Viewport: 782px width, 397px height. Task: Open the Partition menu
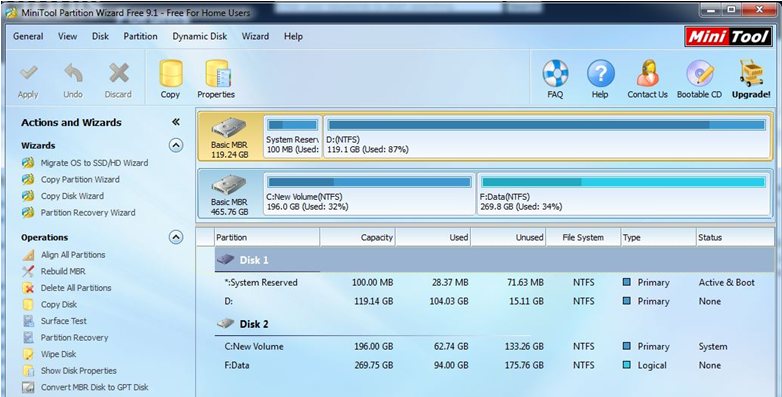140,36
